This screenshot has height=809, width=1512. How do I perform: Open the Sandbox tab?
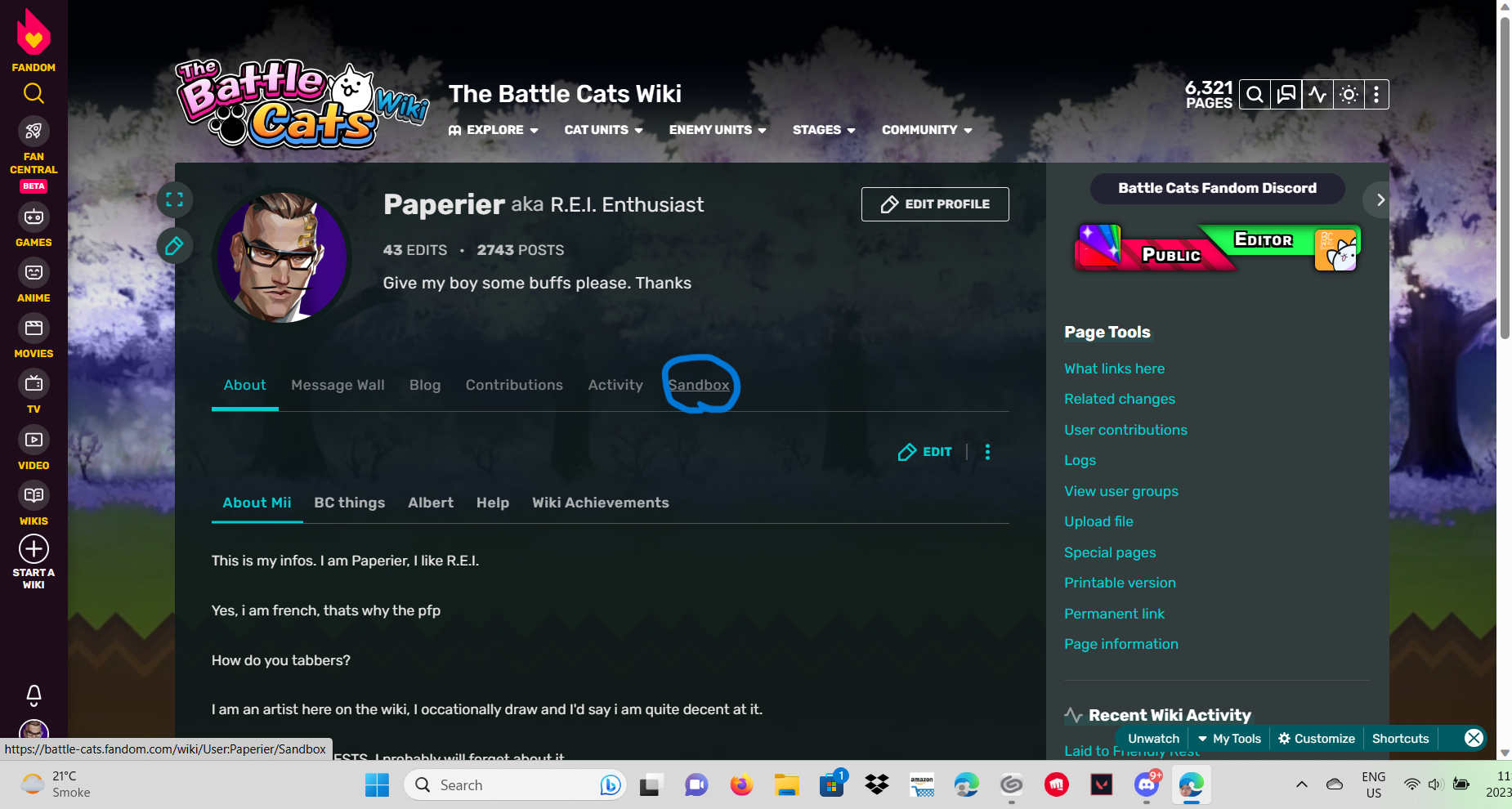click(x=699, y=385)
